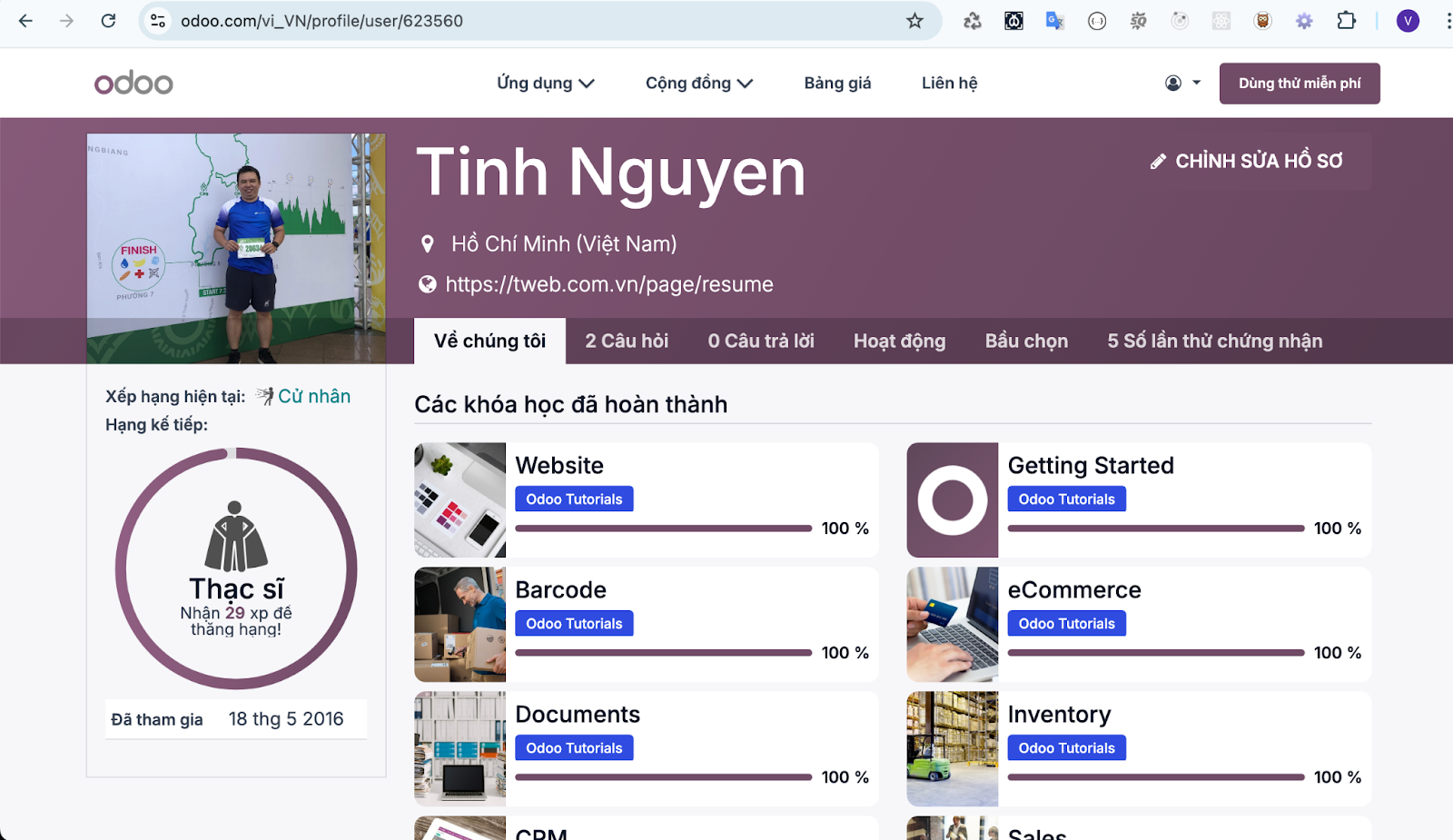Open the Chrome three-dot menu
This screenshot has width=1453, height=840.
[x=1448, y=20]
